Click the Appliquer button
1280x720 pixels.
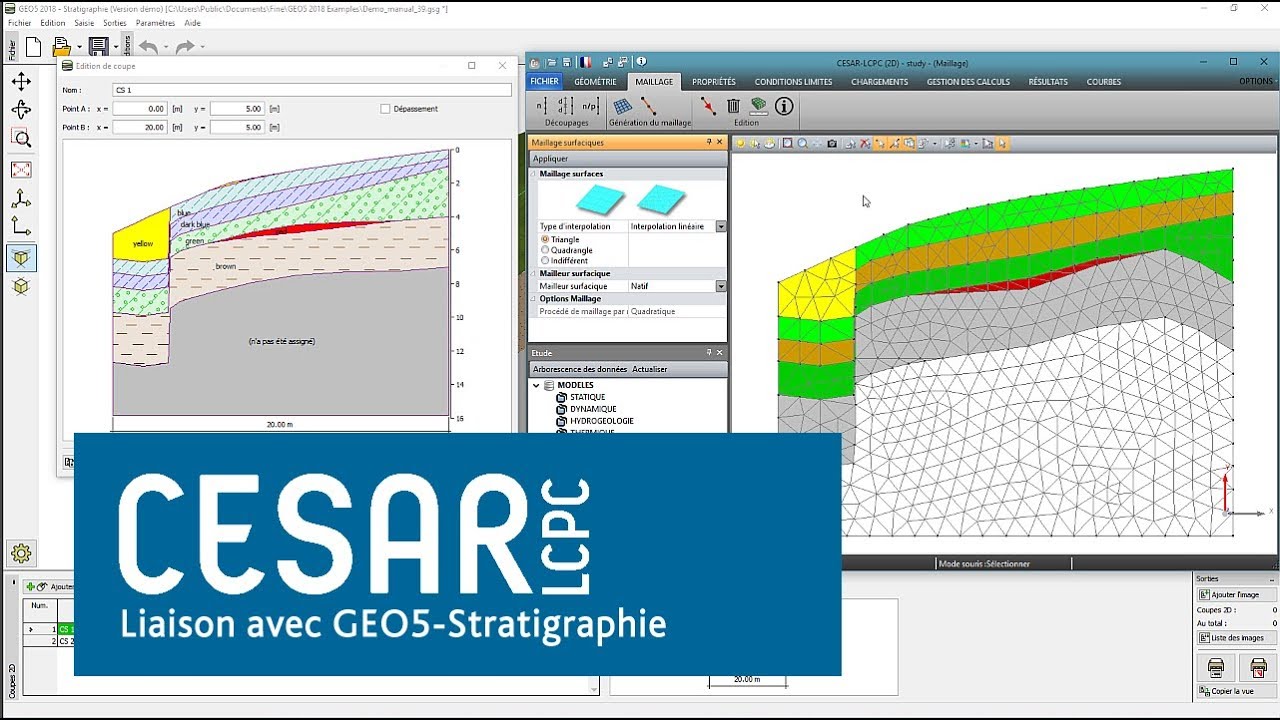point(551,159)
